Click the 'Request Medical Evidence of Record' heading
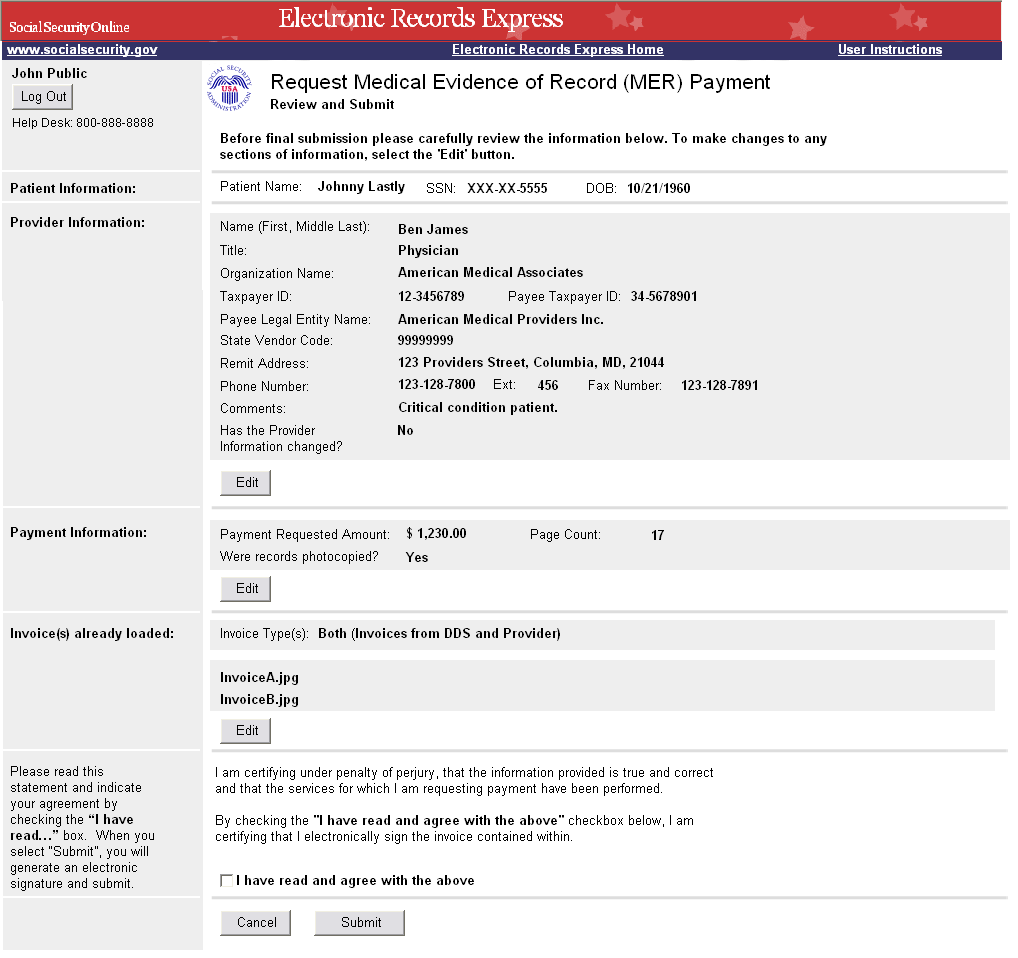Screen dimensions: 1018x958 tap(520, 82)
